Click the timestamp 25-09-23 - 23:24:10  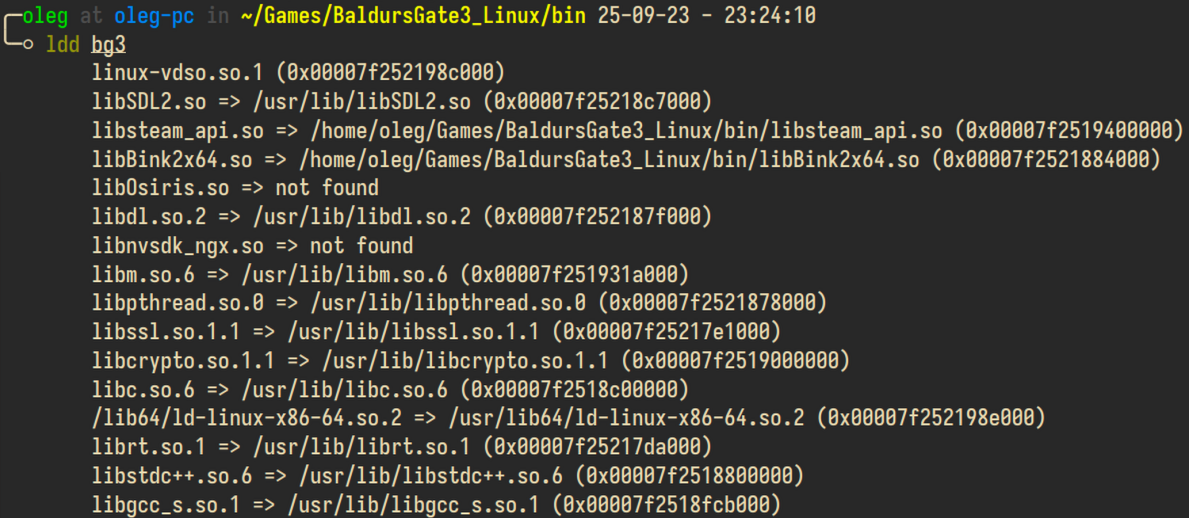(707, 16)
